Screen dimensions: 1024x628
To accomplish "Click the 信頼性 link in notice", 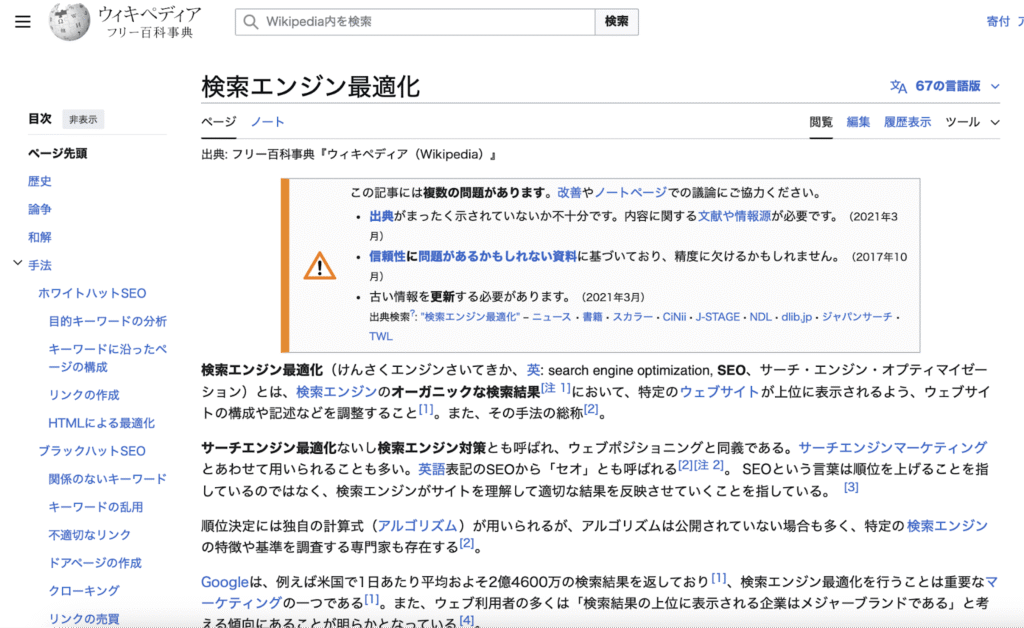I will (x=387, y=257).
